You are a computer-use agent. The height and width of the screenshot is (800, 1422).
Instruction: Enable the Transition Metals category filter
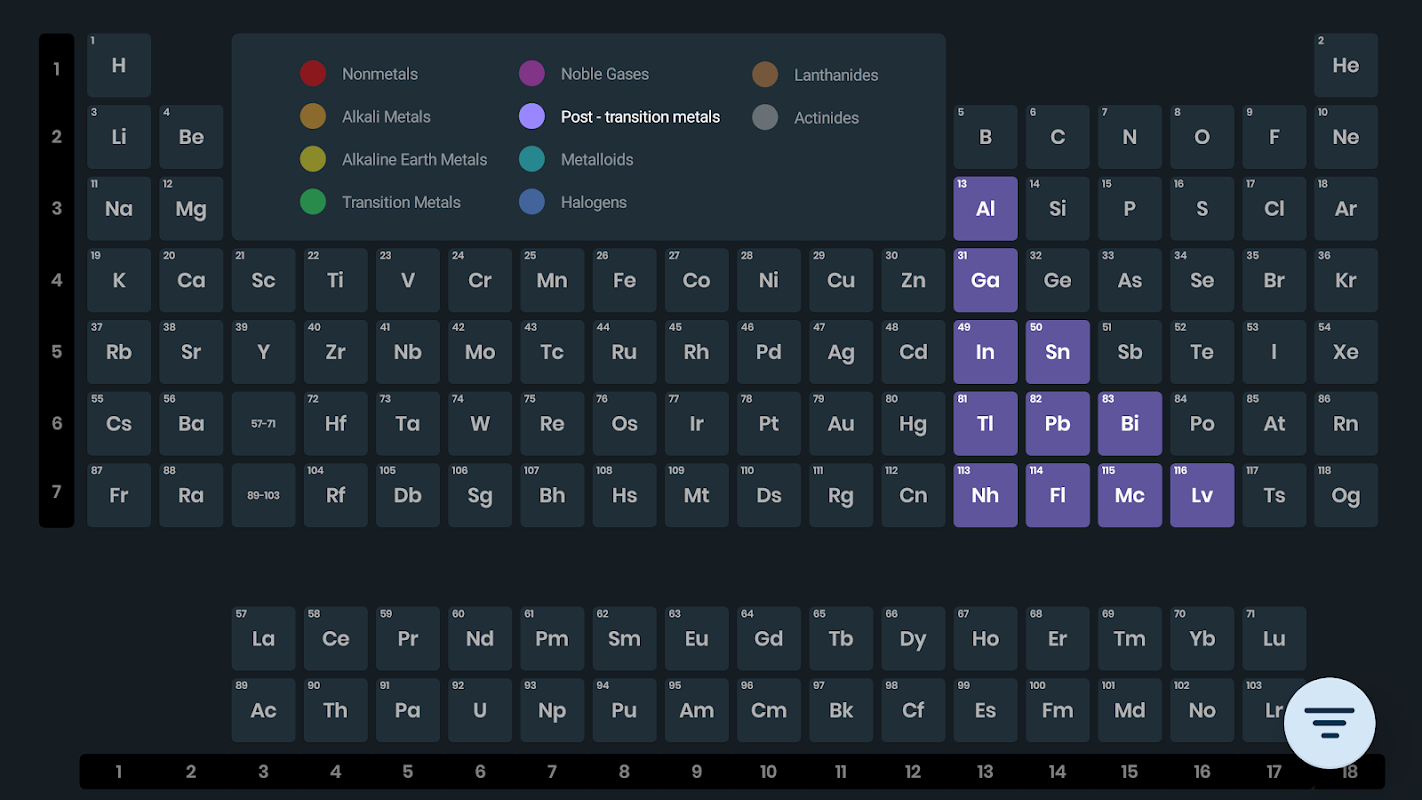401,202
